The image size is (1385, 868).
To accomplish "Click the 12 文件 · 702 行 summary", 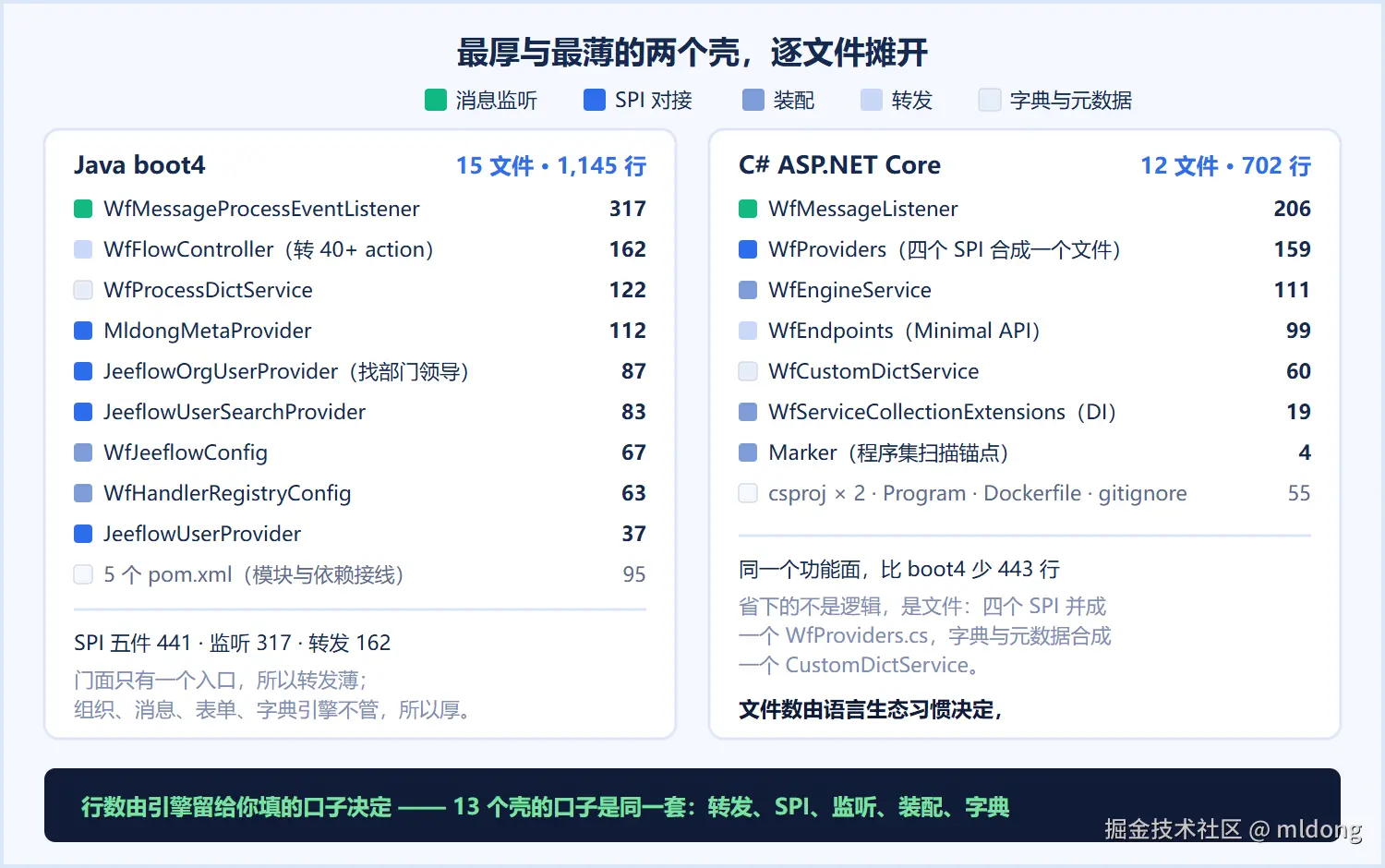I will [x=1225, y=166].
